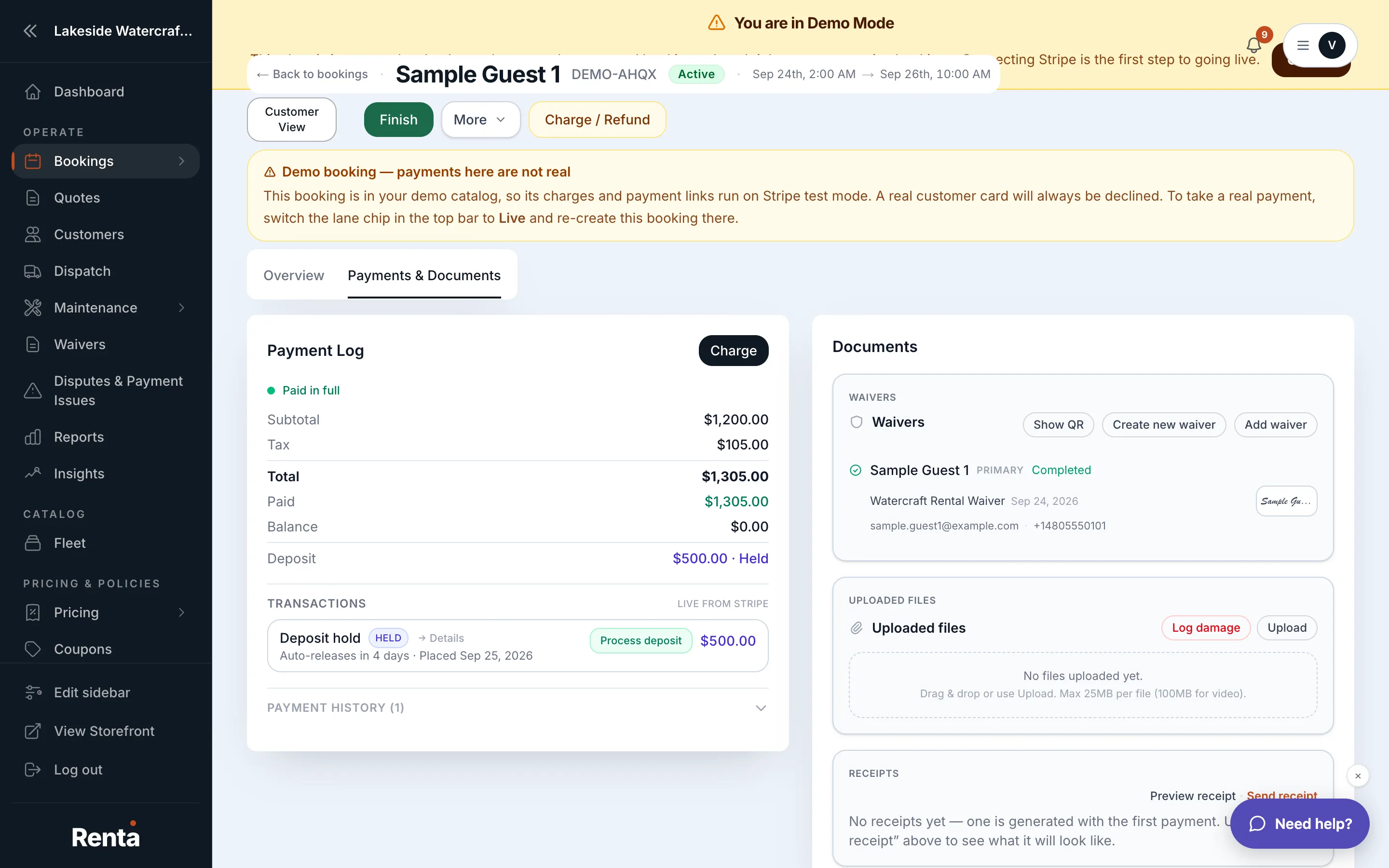
Task: Open Edit sidebar sliders icon
Action: pyautogui.click(x=33, y=692)
